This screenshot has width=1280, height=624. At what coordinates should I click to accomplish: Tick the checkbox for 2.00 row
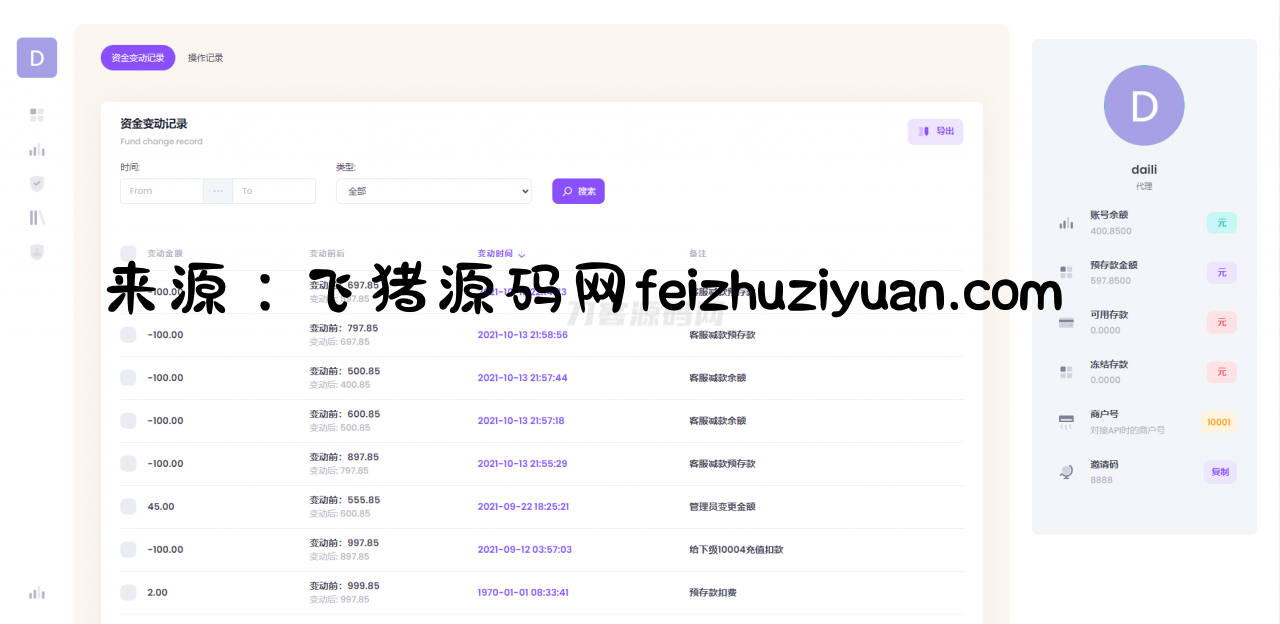tap(128, 593)
